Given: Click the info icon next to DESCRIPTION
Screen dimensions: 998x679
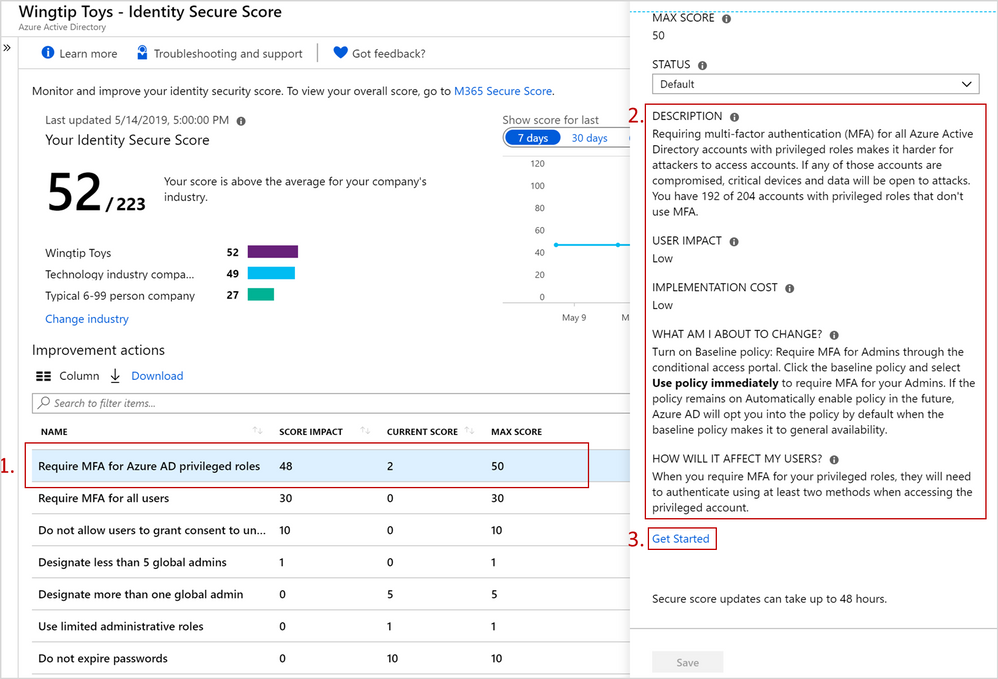Looking at the screenshot, I should (734, 117).
